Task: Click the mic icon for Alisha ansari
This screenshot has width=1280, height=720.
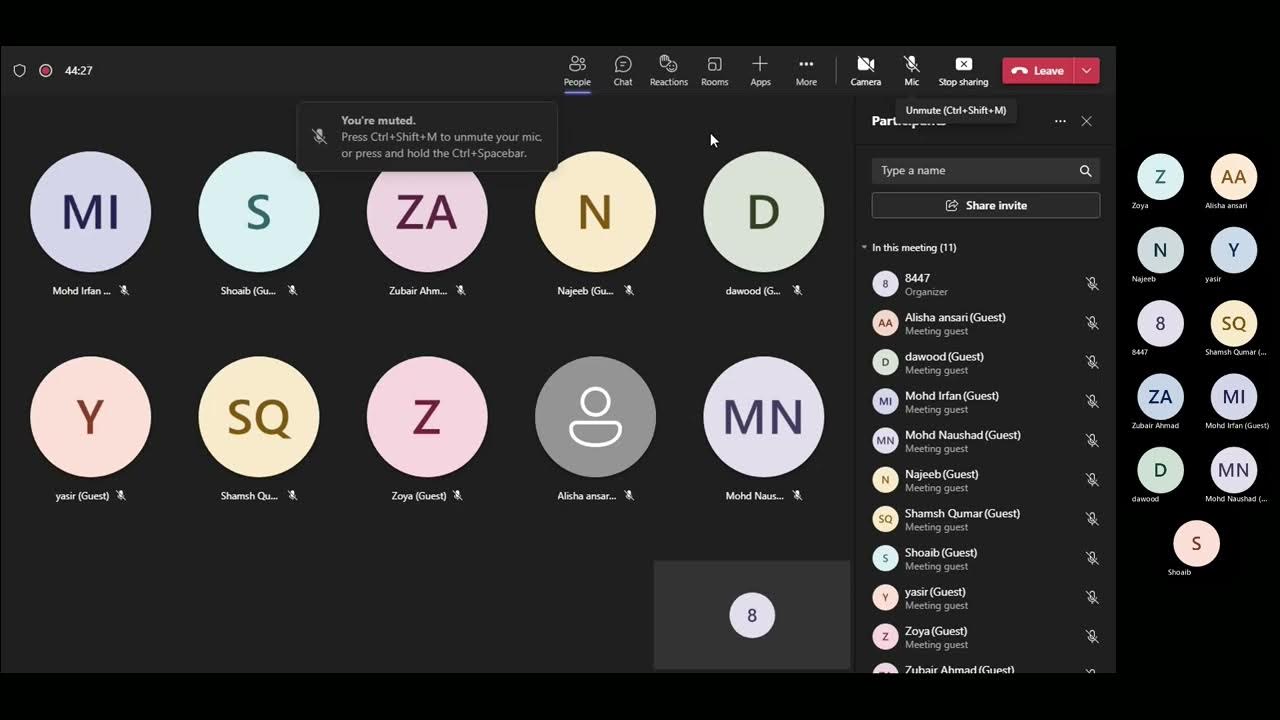Action: [x=1092, y=323]
